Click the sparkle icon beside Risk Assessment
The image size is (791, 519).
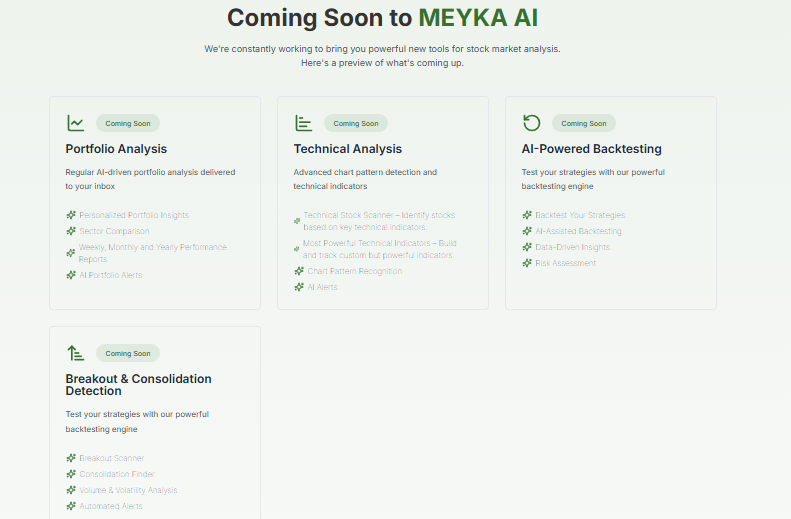click(527, 263)
